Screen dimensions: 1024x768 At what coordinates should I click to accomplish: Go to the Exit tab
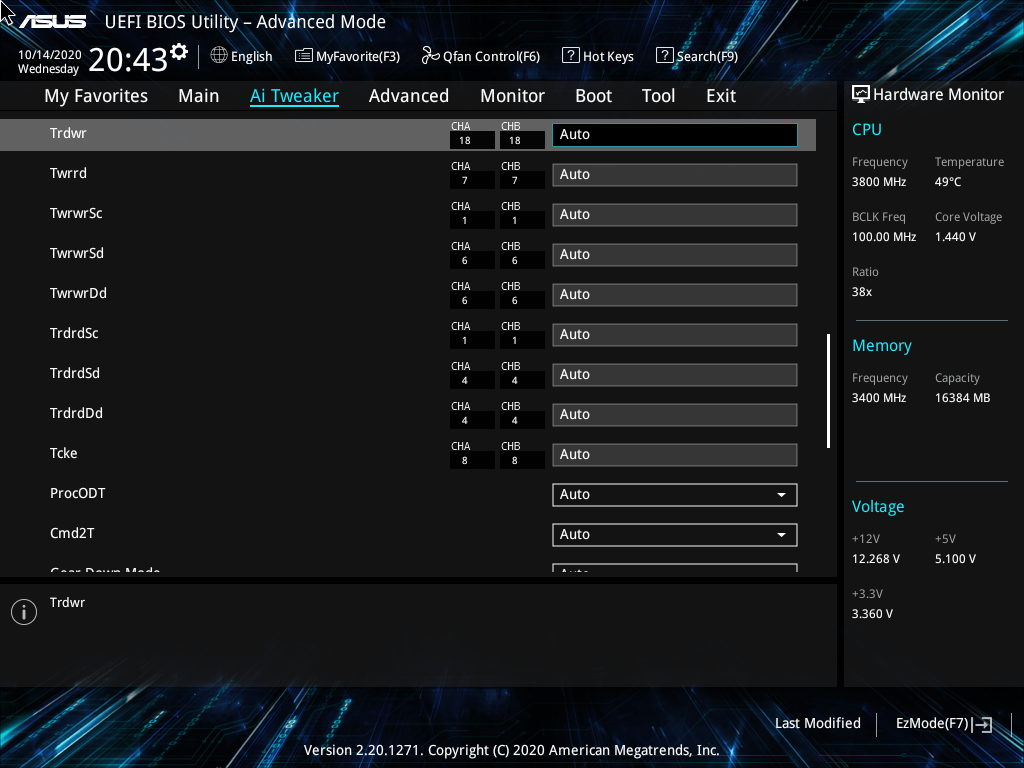[721, 96]
